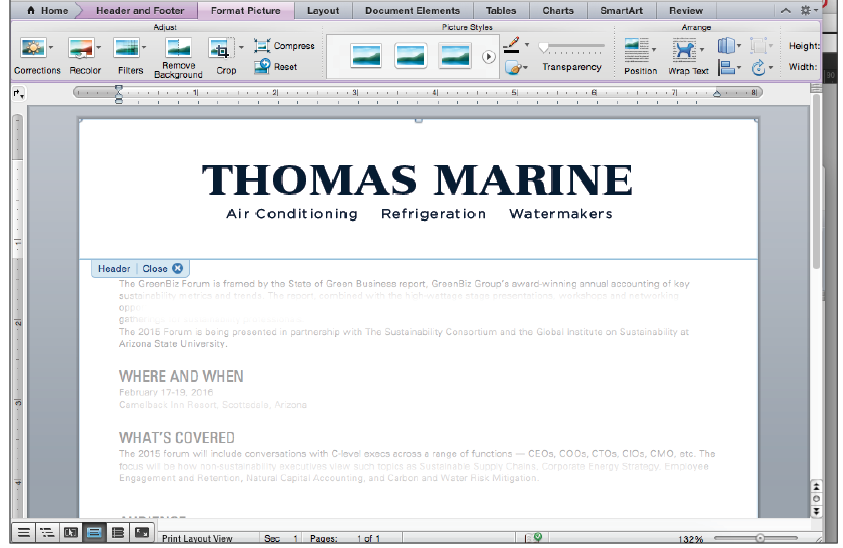Go to previous page with double-up arrow

pos(816,486)
